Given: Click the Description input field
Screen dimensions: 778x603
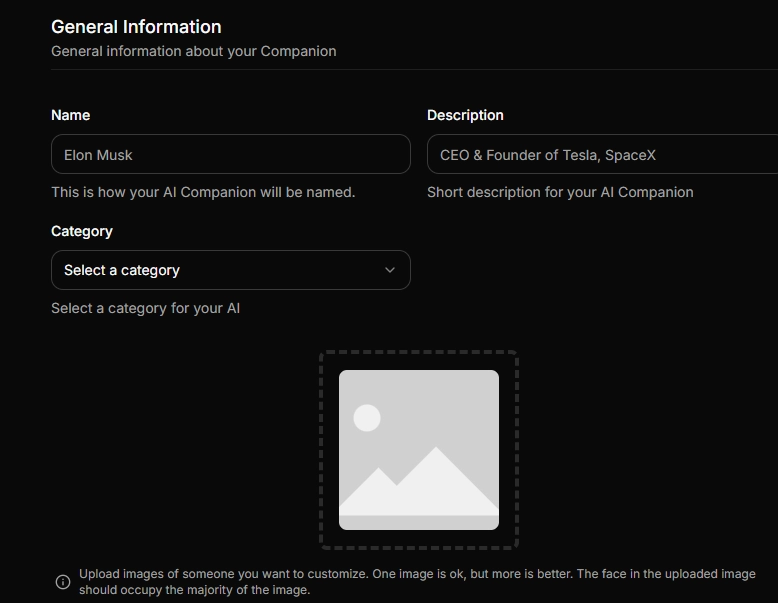Looking at the screenshot, I should [602, 154].
